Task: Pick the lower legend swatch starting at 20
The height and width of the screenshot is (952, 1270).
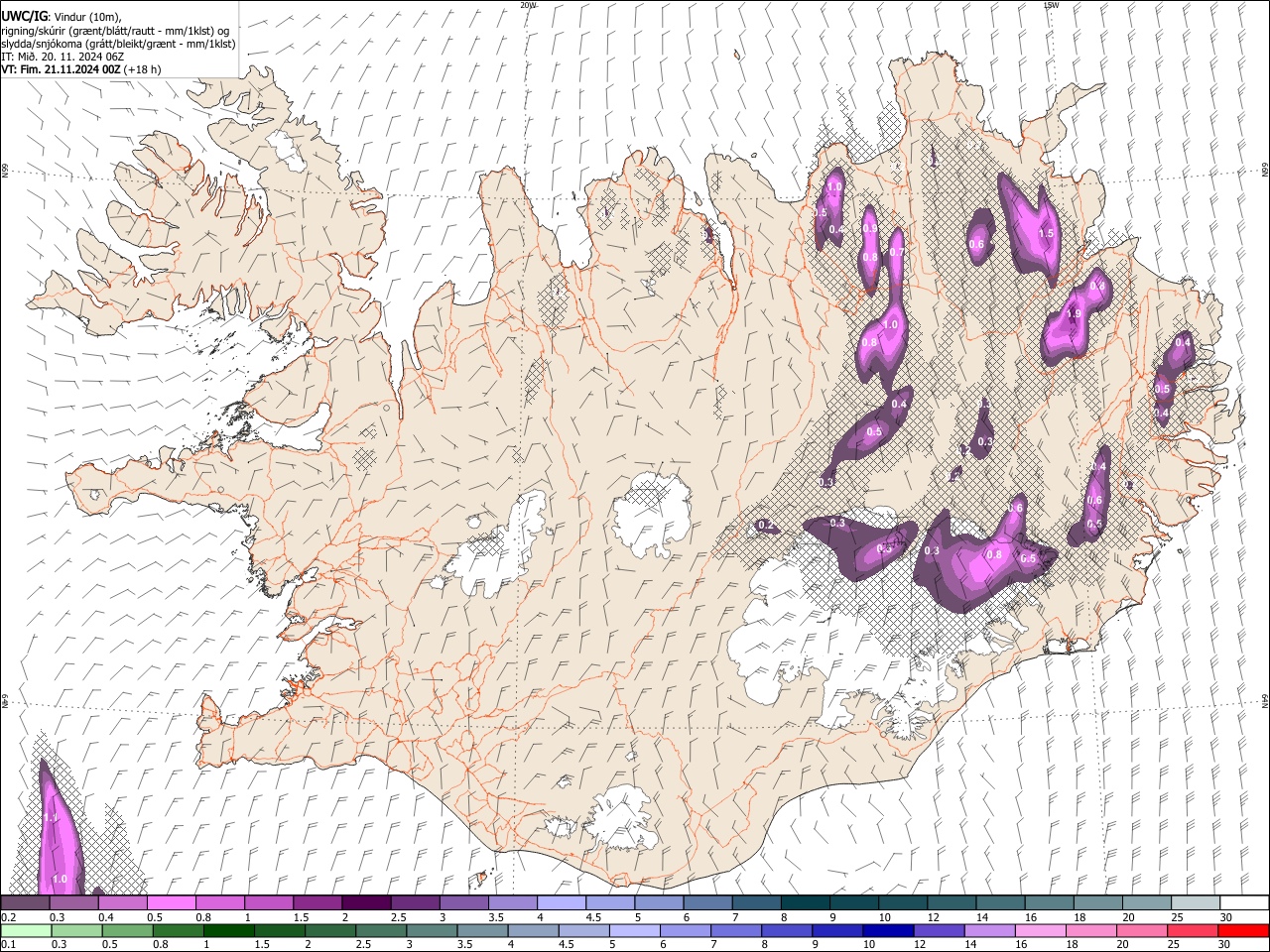Action: 1141,931
